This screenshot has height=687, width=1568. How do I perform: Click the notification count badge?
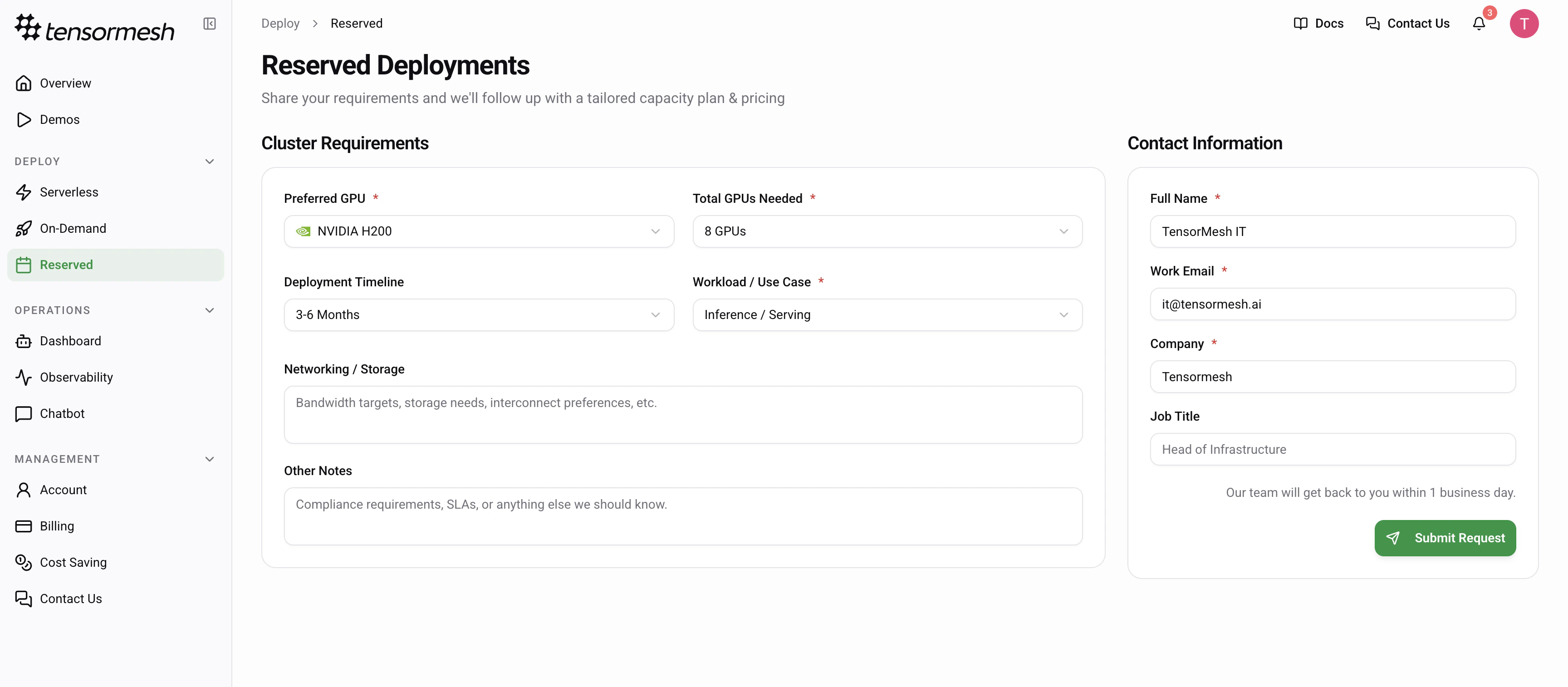coord(1490,13)
